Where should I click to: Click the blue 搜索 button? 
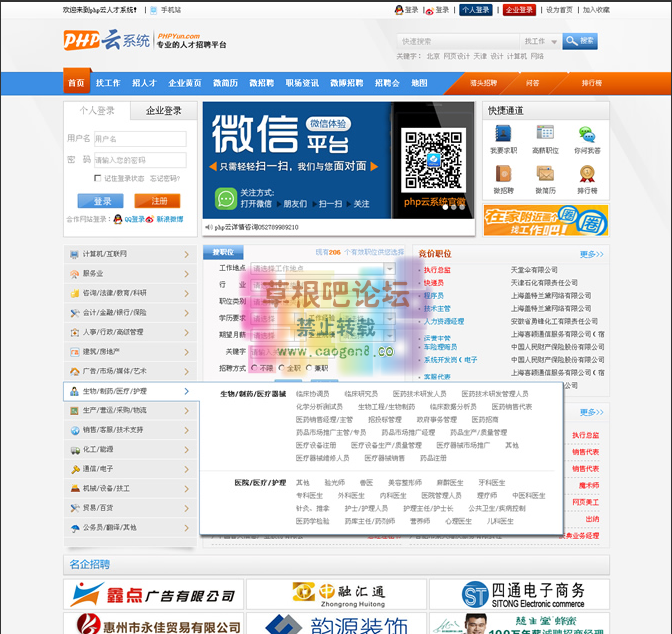point(580,42)
